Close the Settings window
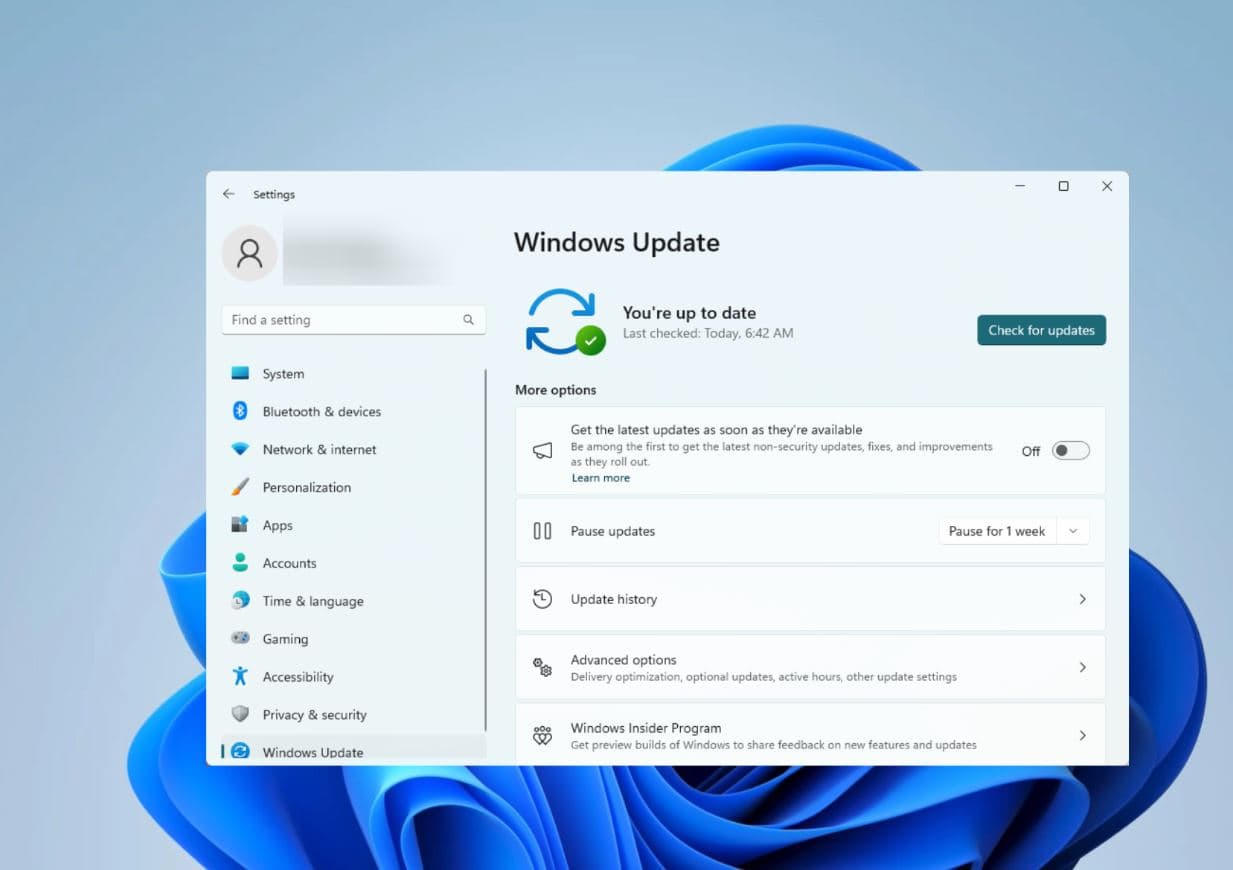 1106,186
